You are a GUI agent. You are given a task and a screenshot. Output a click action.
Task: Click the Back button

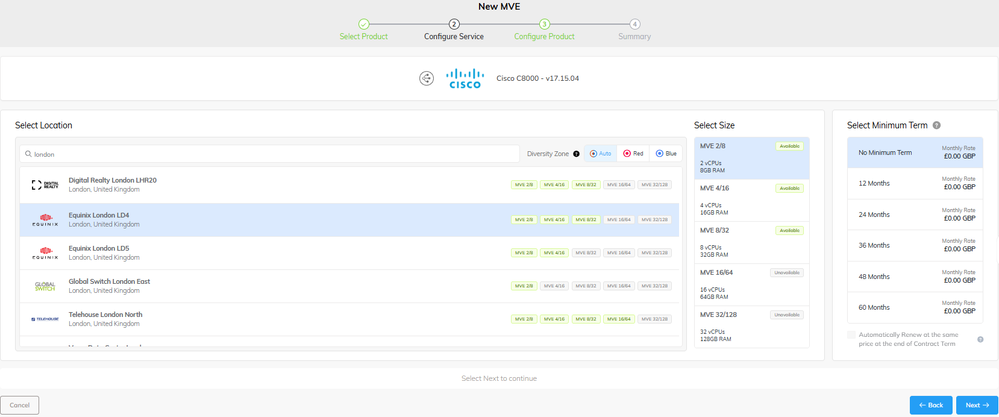931,405
